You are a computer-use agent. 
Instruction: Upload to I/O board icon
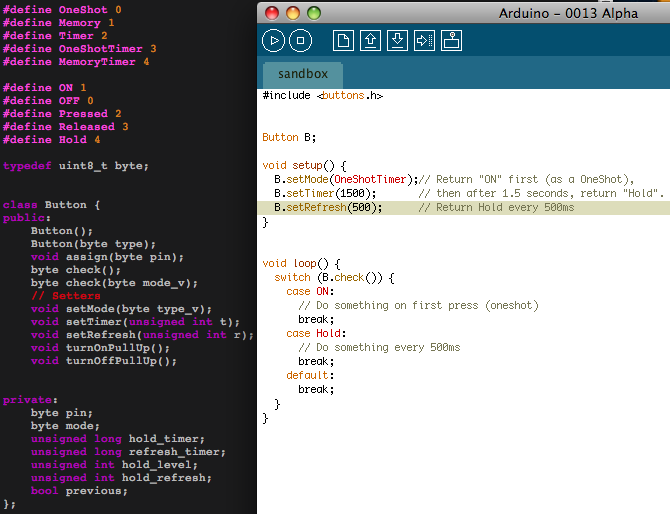click(424, 40)
